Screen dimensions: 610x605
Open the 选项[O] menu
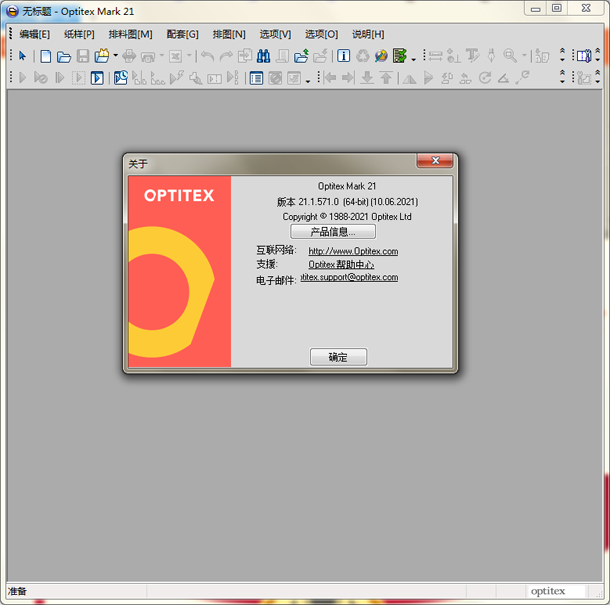[321, 34]
